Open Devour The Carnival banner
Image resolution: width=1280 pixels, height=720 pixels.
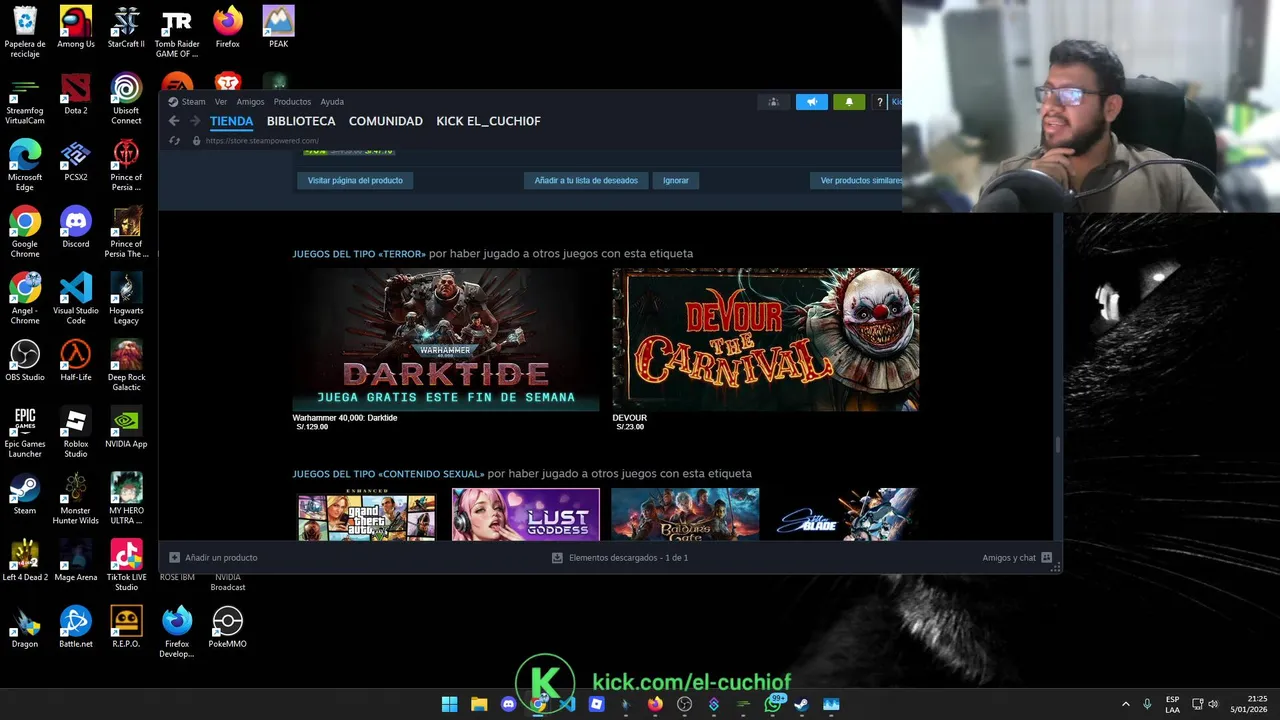766,339
